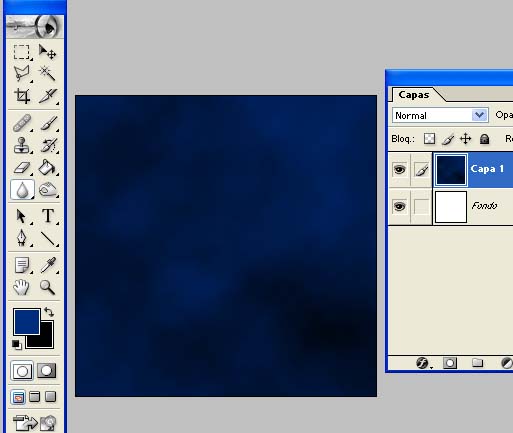This screenshot has width=513, height=433.
Task: Hide the Capa 1 layer
Action: click(x=399, y=170)
